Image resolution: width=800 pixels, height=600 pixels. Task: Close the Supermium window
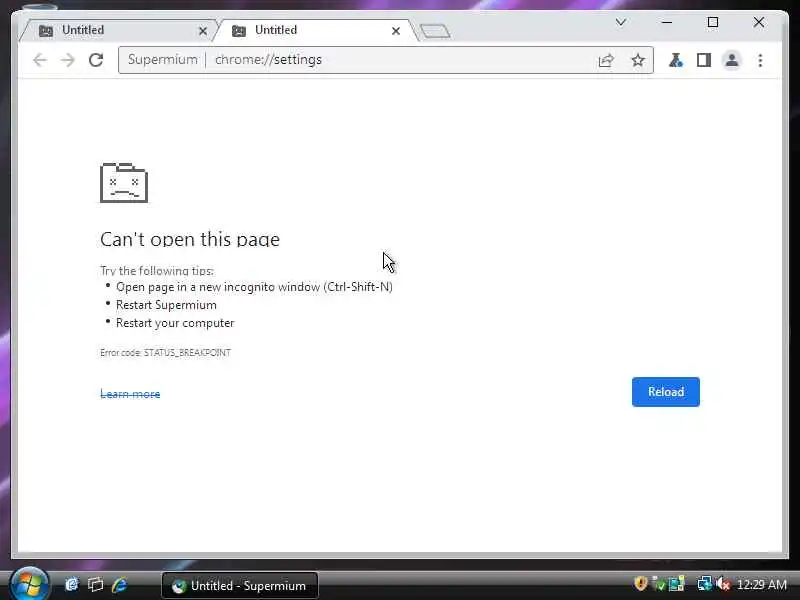tap(759, 22)
